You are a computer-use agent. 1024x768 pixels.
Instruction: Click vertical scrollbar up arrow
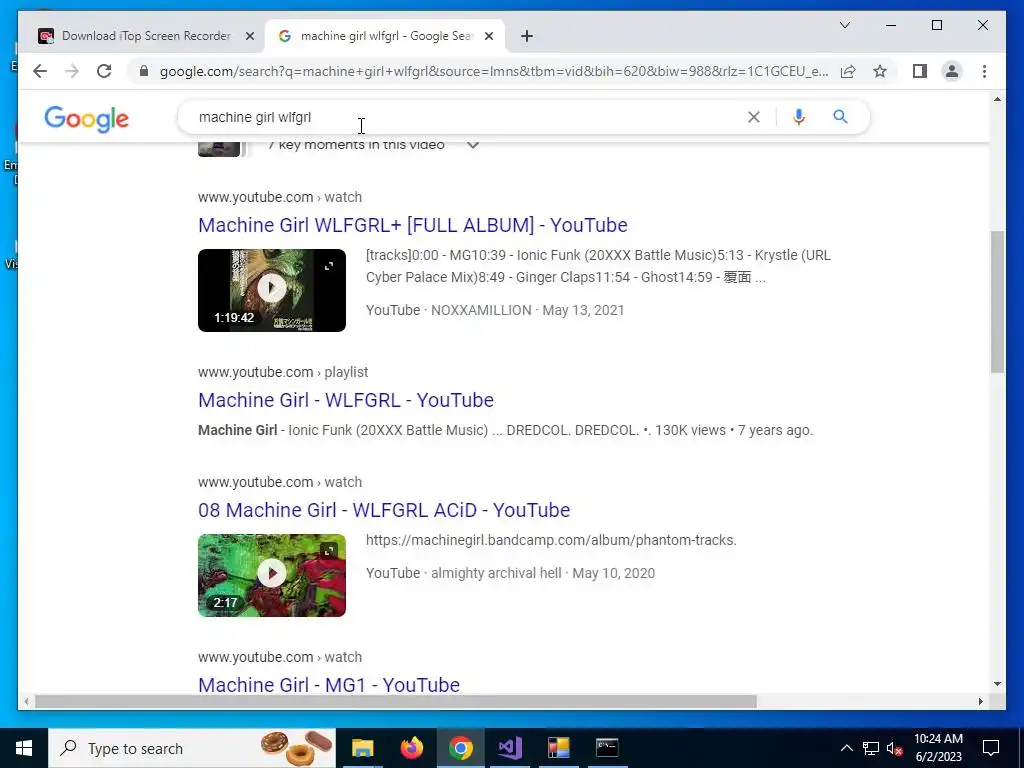point(997,99)
